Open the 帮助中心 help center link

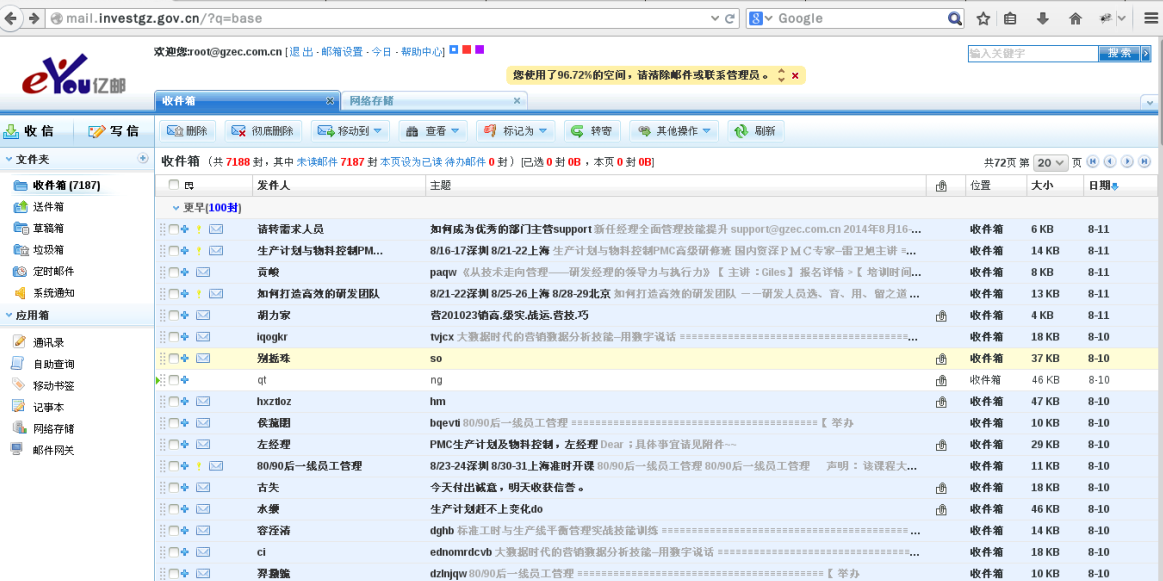(x=422, y=52)
